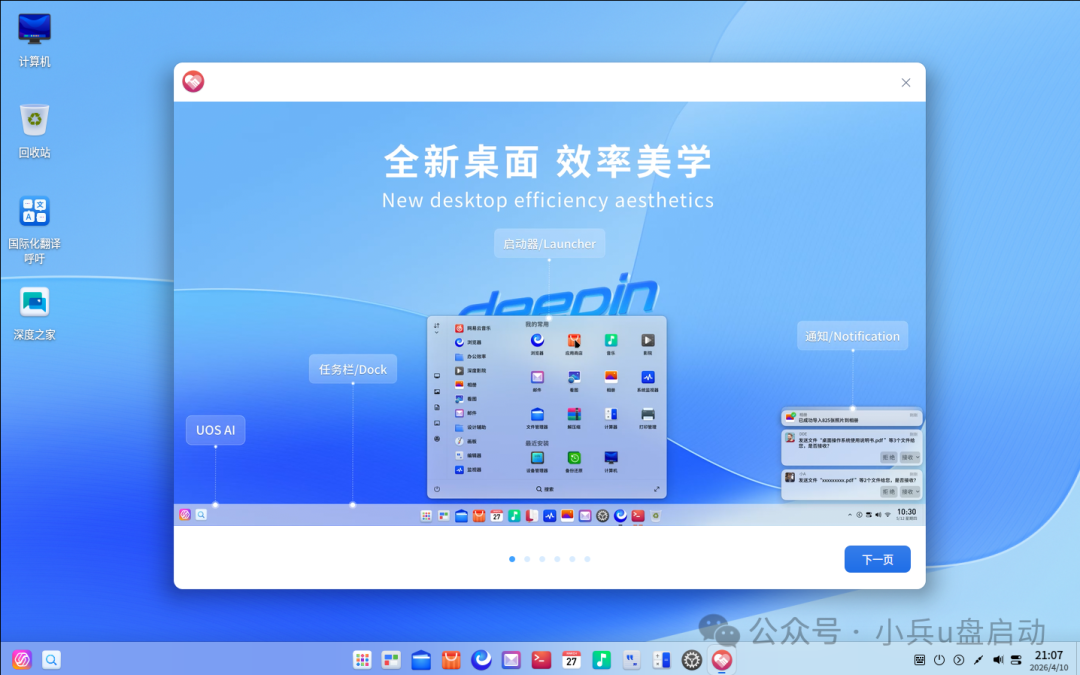
Task: Select the 回收站 recycle bin icon
Action: point(34,131)
